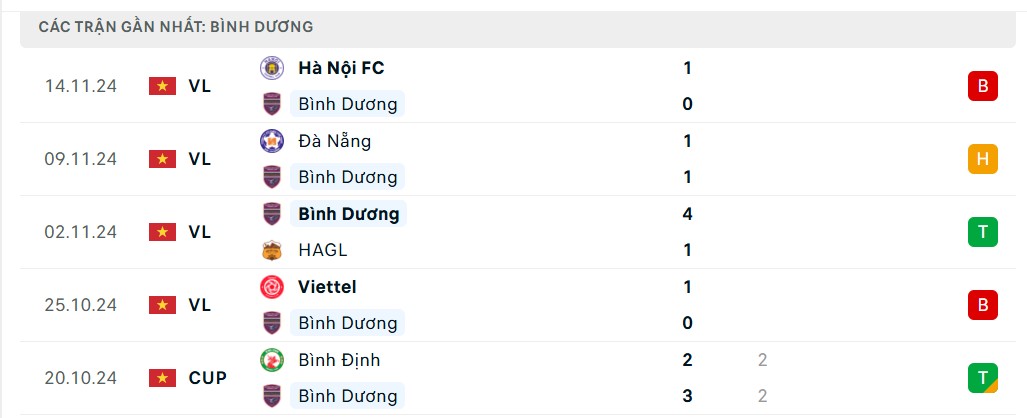Click the Viettel club logo
This screenshot has width=1027, height=418.
coord(271,287)
